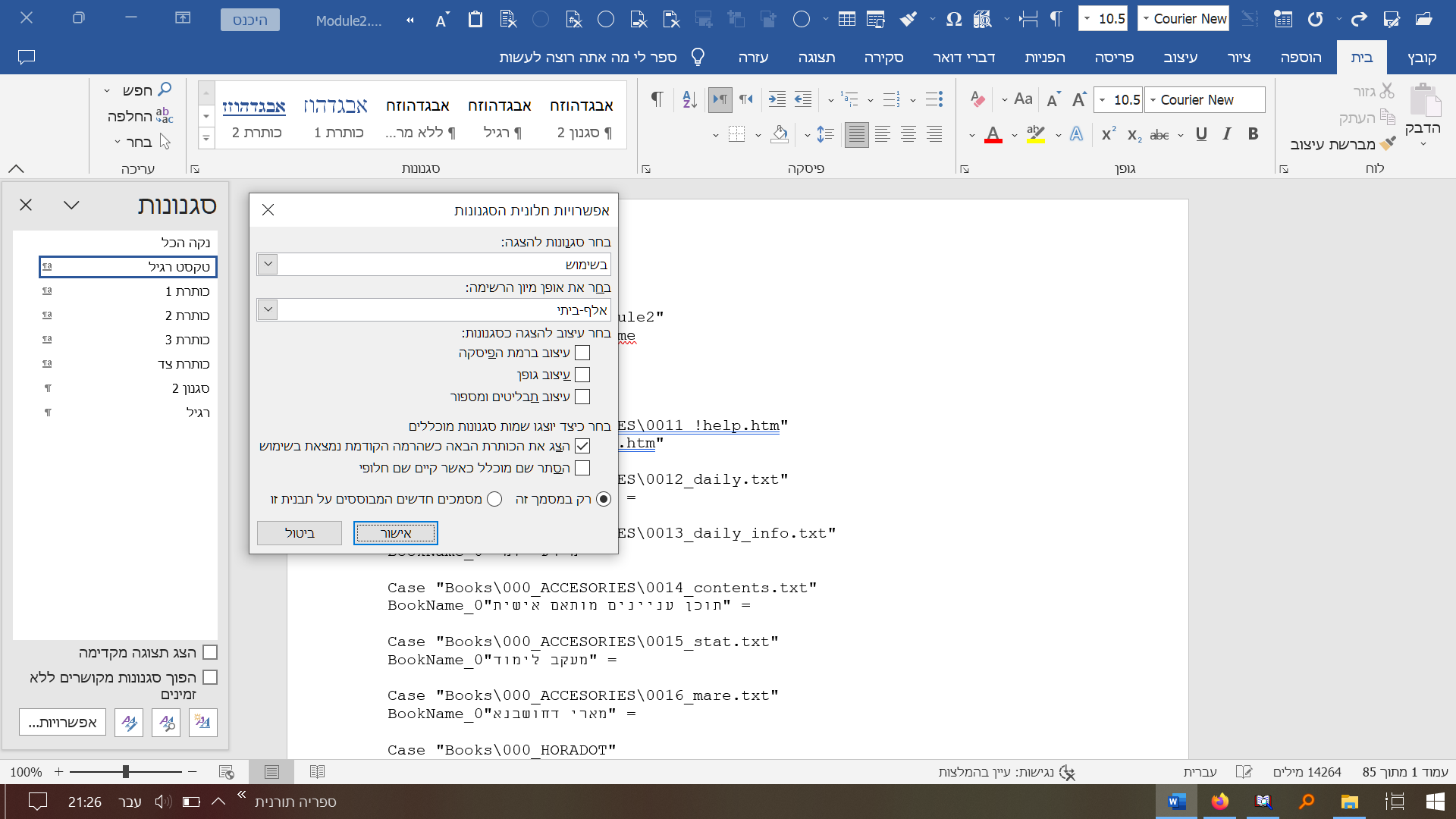The image size is (1456, 819).
Task: Open the Change Case Aa menu
Action: click(x=1023, y=99)
